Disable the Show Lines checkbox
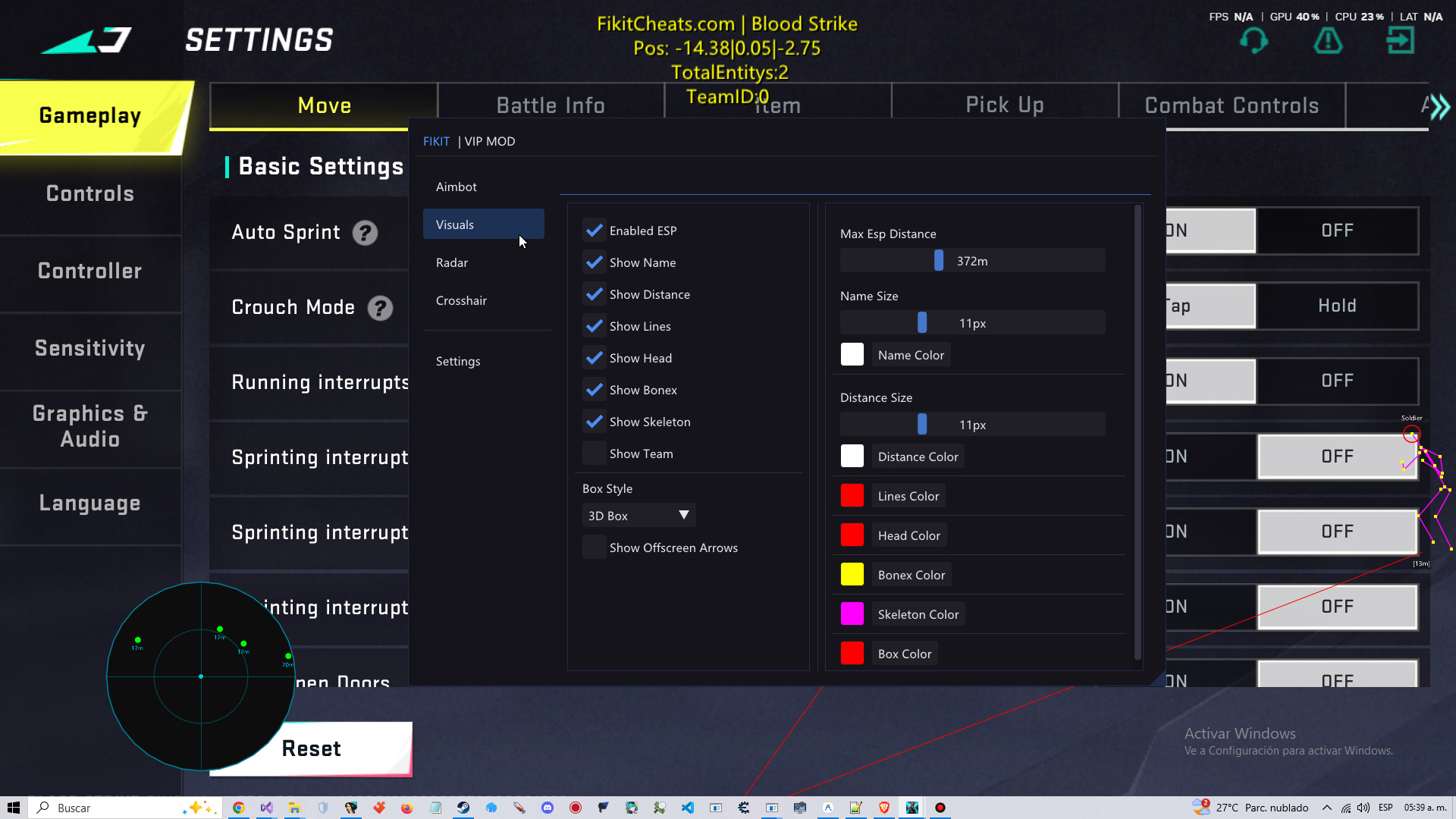 click(x=595, y=326)
